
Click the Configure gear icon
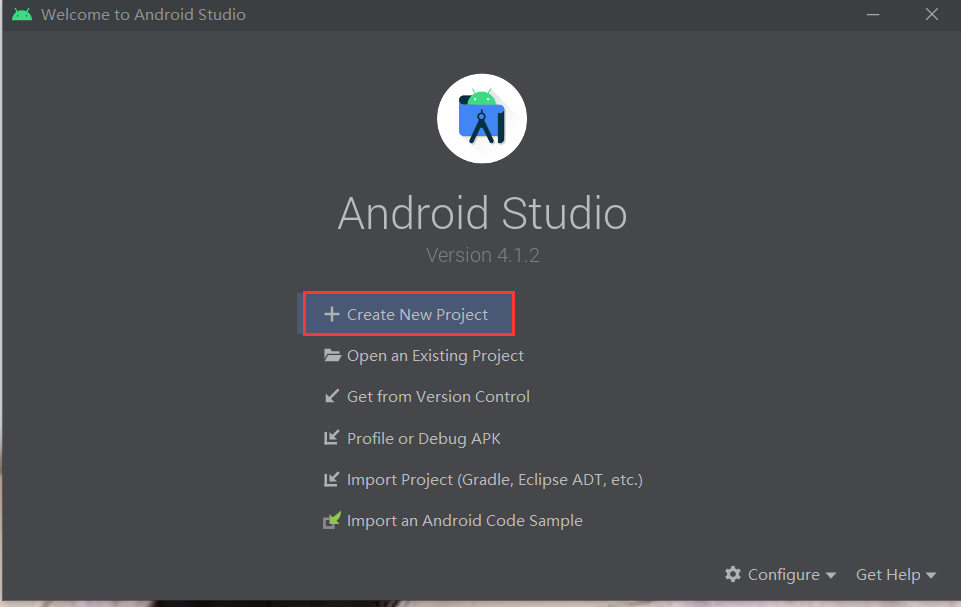[x=733, y=575]
